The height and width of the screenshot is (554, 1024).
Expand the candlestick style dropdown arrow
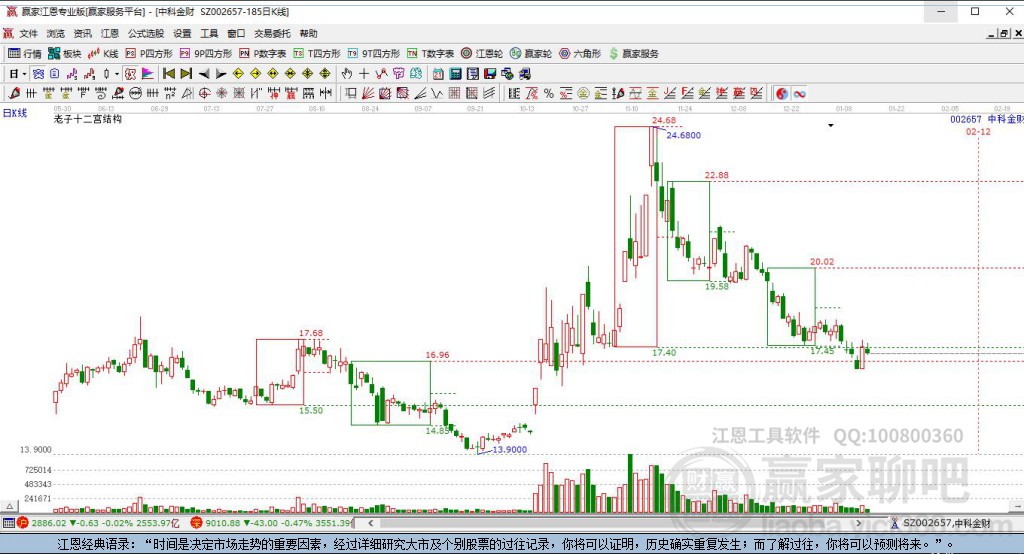click(x=117, y=73)
